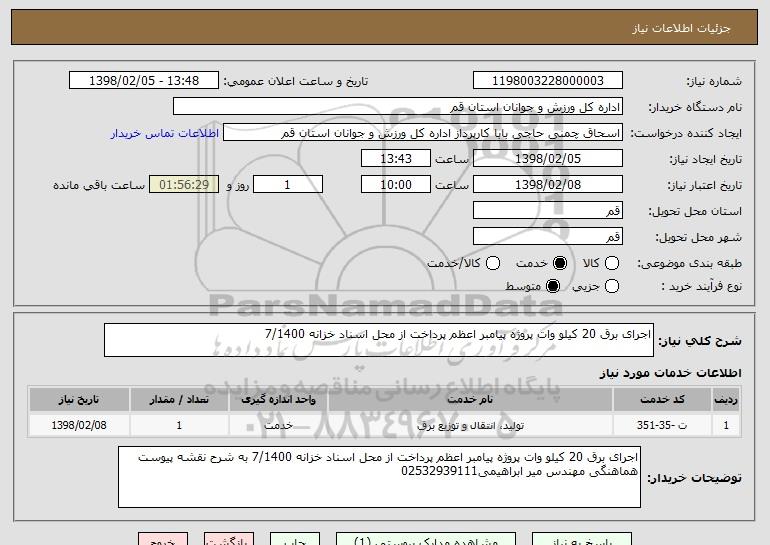Click the توضیحات خریدار text area
Screen dimensions: 770x545
[x=379, y=477]
